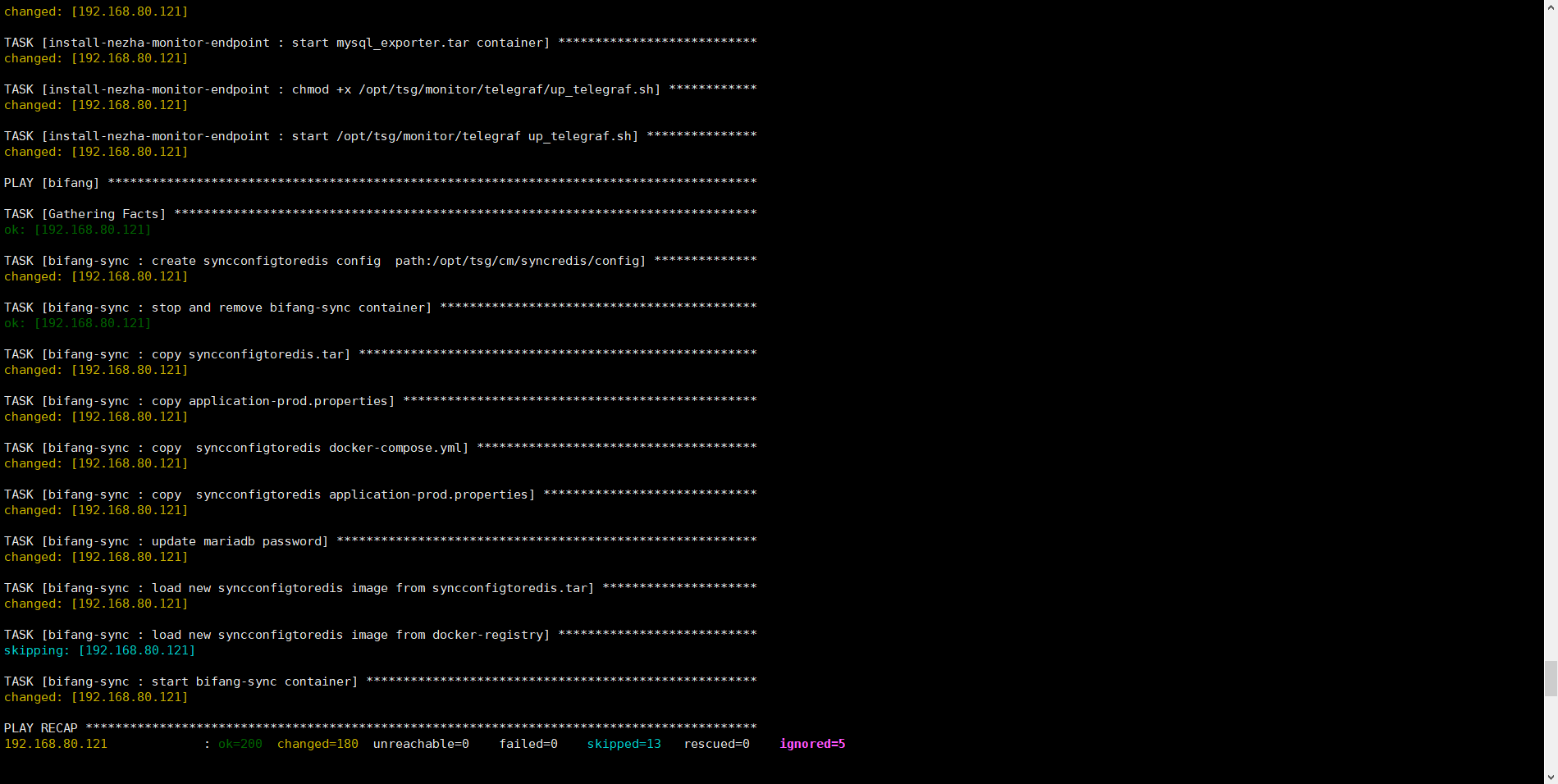This screenshot has width=1558, height=784.
Task: Click the scrollbar down arrow
Action: pos(1551,777)
